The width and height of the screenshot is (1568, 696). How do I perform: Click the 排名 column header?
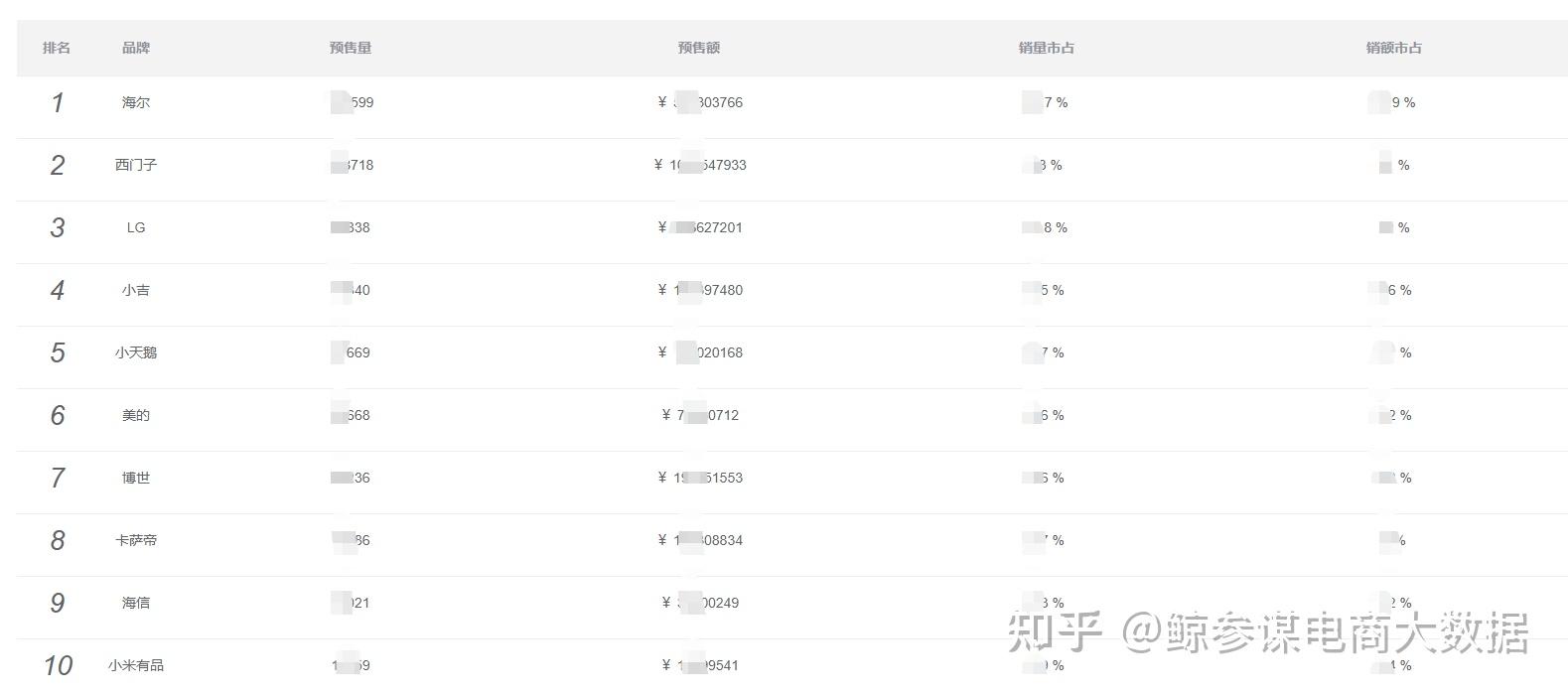(x=57, y=48)
